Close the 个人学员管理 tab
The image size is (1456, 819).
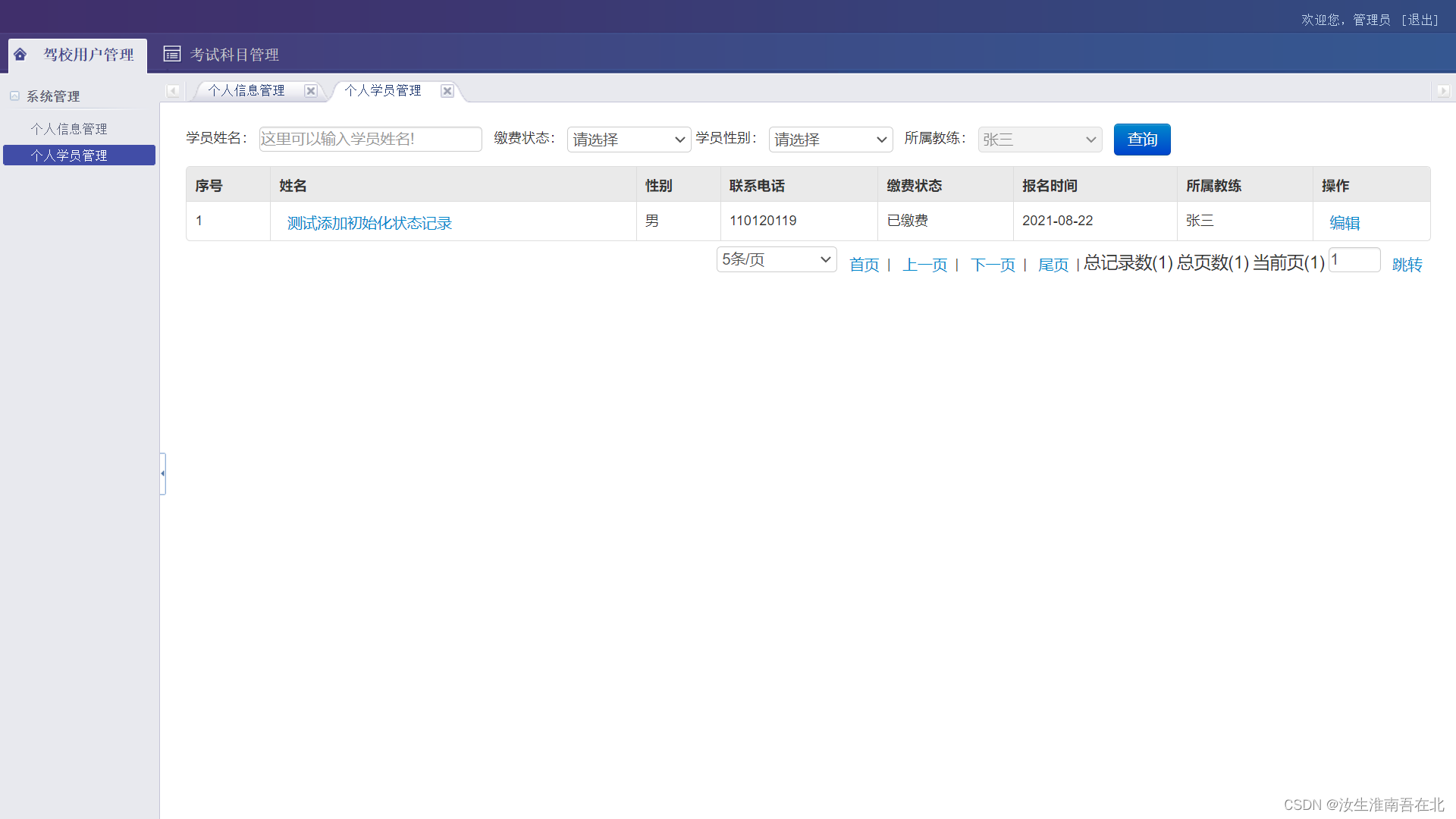(x=447, y=91)
